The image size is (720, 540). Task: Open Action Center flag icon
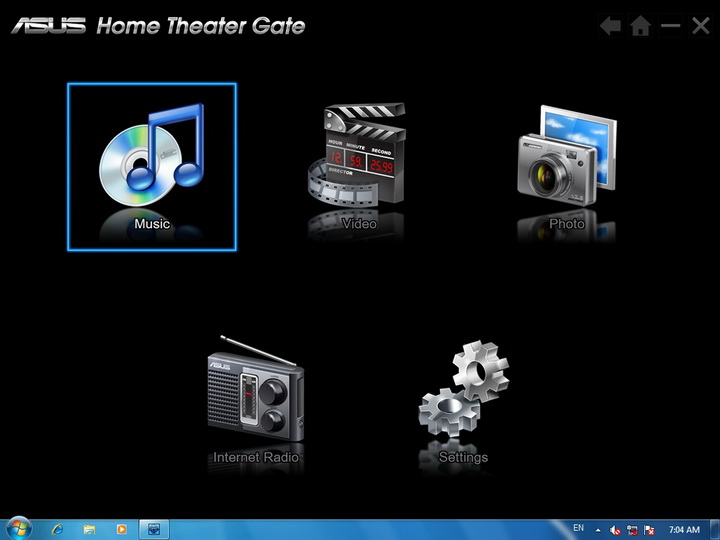tap(649, 530)
